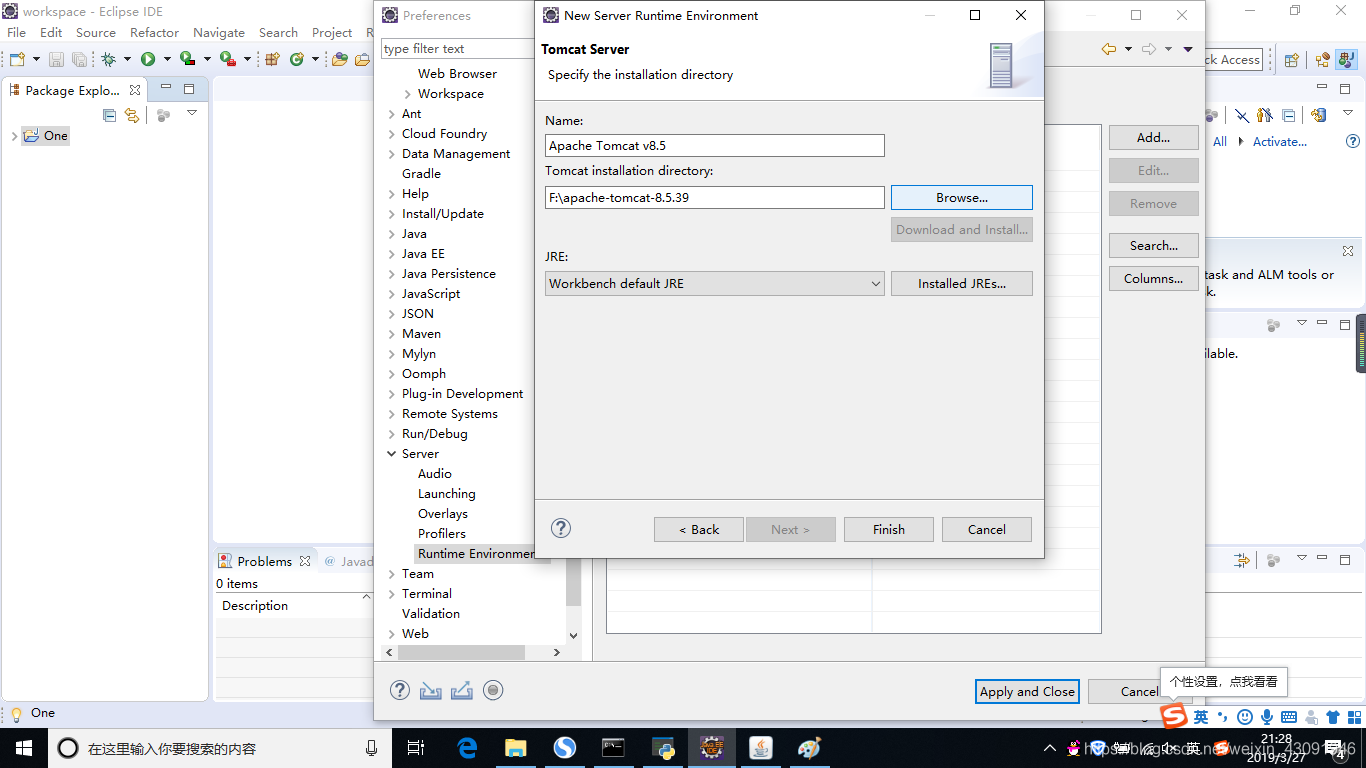The image size is (1366, 768).
Task: Click the Installed JREs... button
Action: [961, 283]
